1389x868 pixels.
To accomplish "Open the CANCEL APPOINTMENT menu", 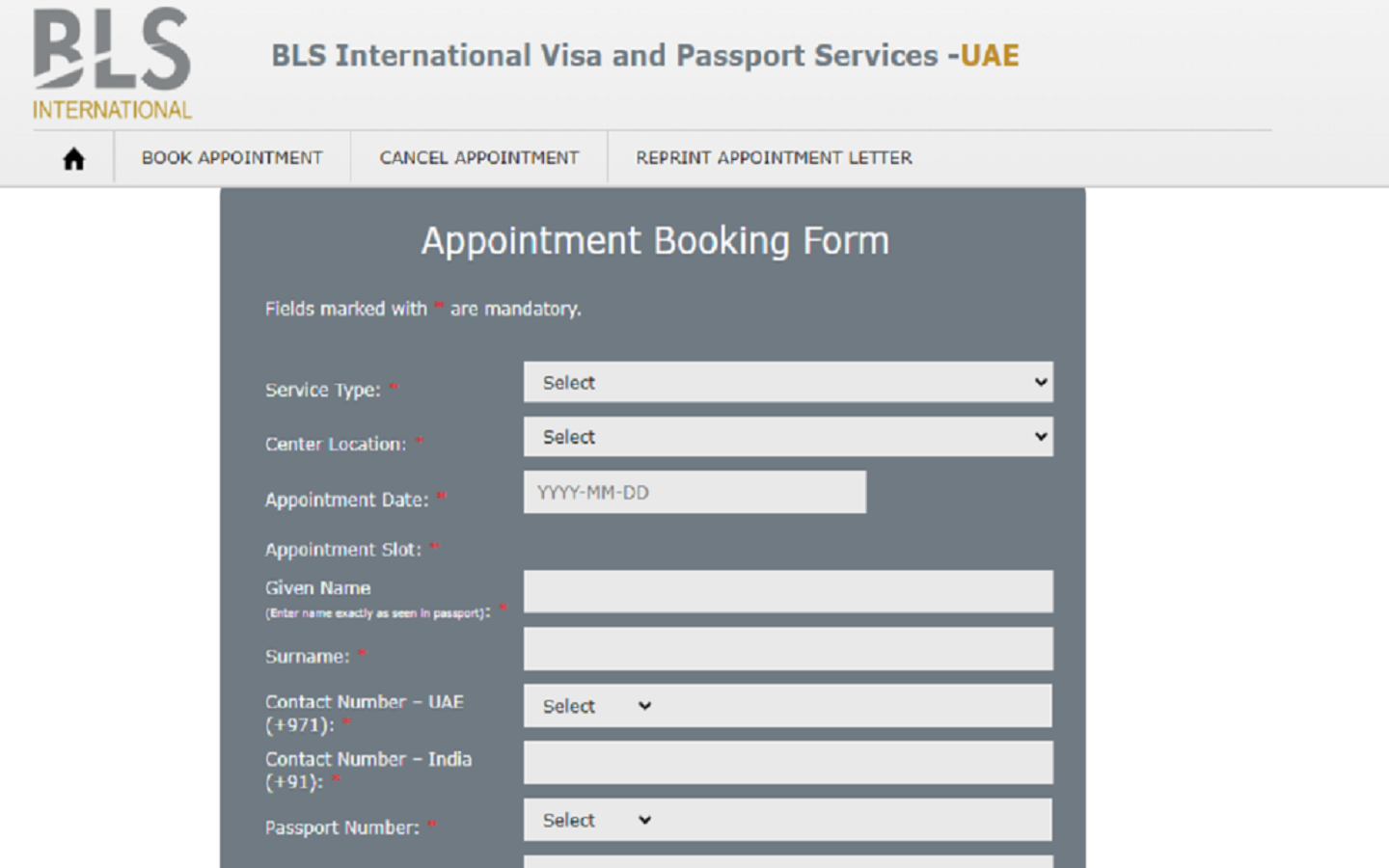I will coord(479,157).
